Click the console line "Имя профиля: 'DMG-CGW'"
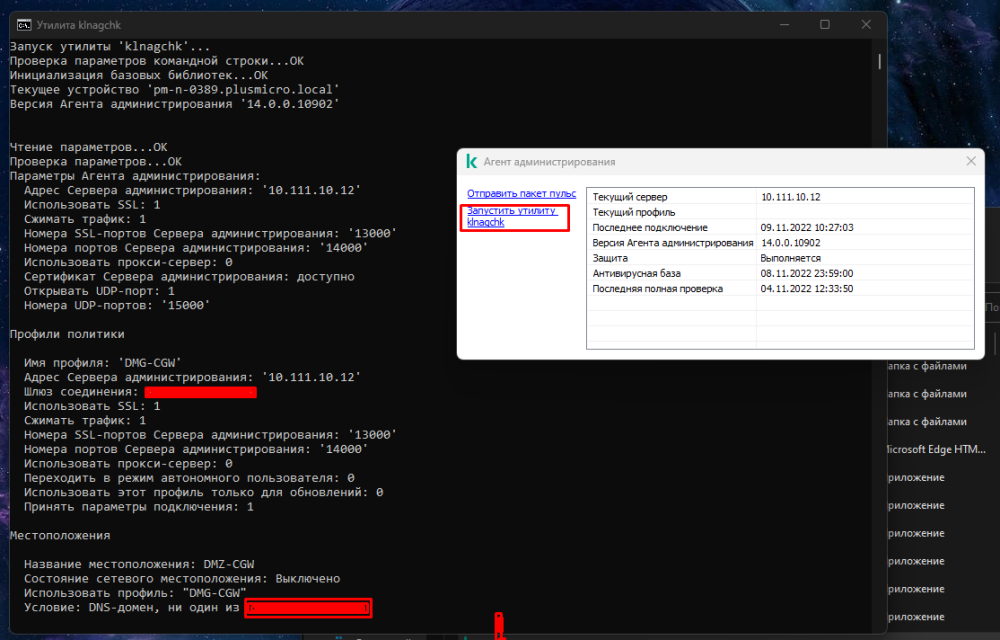 coord(103,363)
